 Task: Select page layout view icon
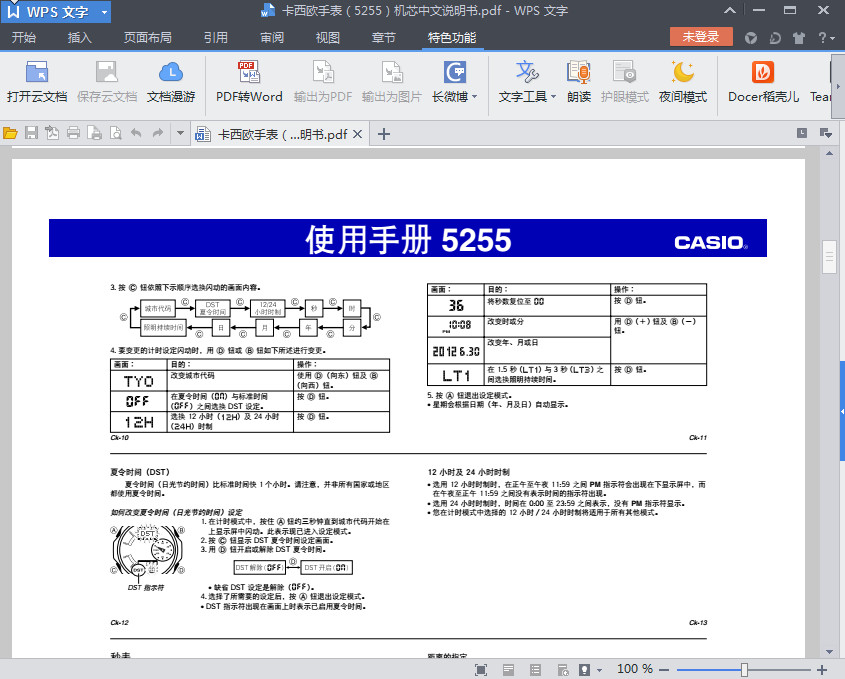(508, 670)
